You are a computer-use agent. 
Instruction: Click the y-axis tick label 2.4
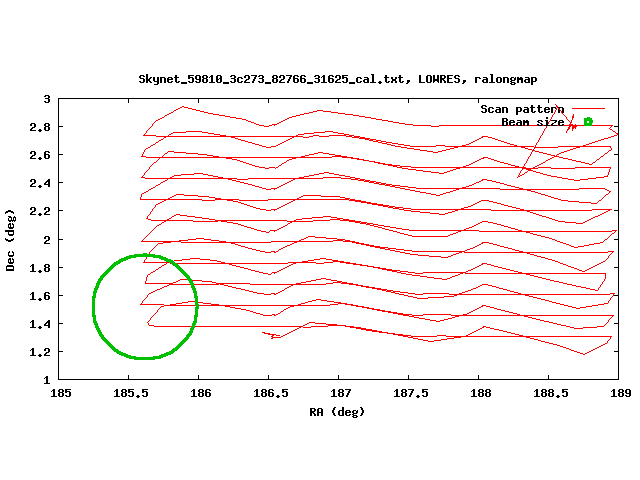pos(40,183)
